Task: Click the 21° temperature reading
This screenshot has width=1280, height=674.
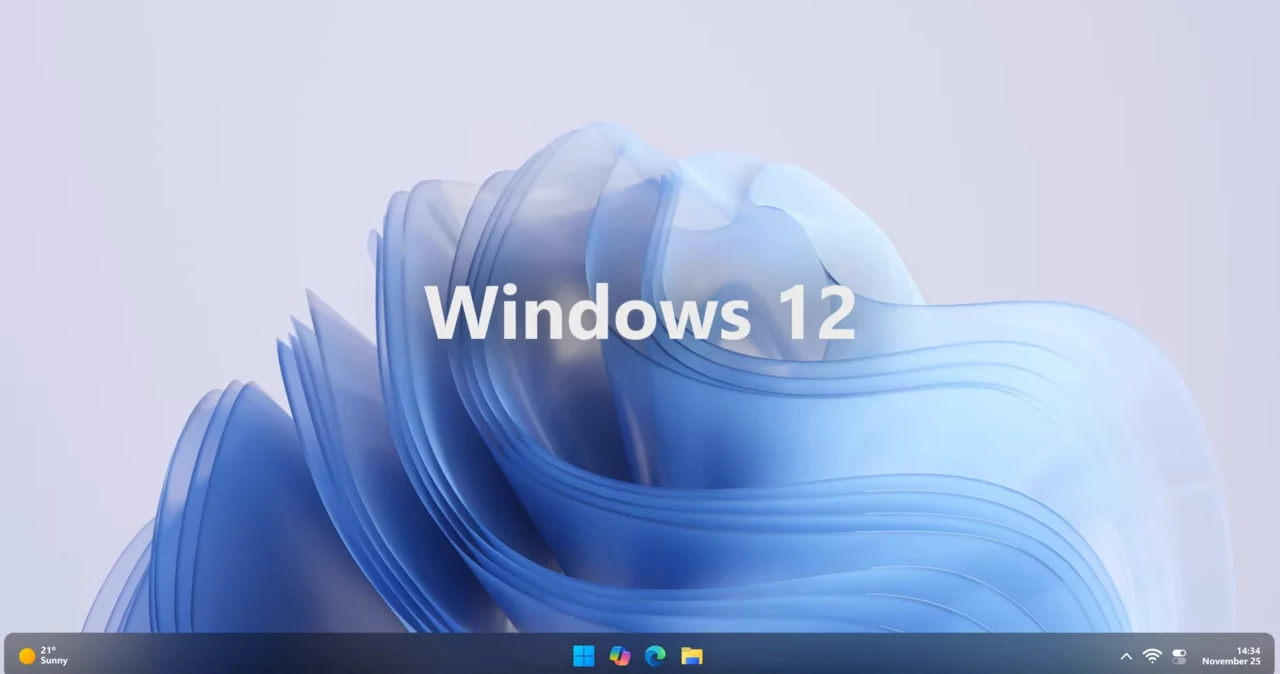Action: tap(48, 650)
